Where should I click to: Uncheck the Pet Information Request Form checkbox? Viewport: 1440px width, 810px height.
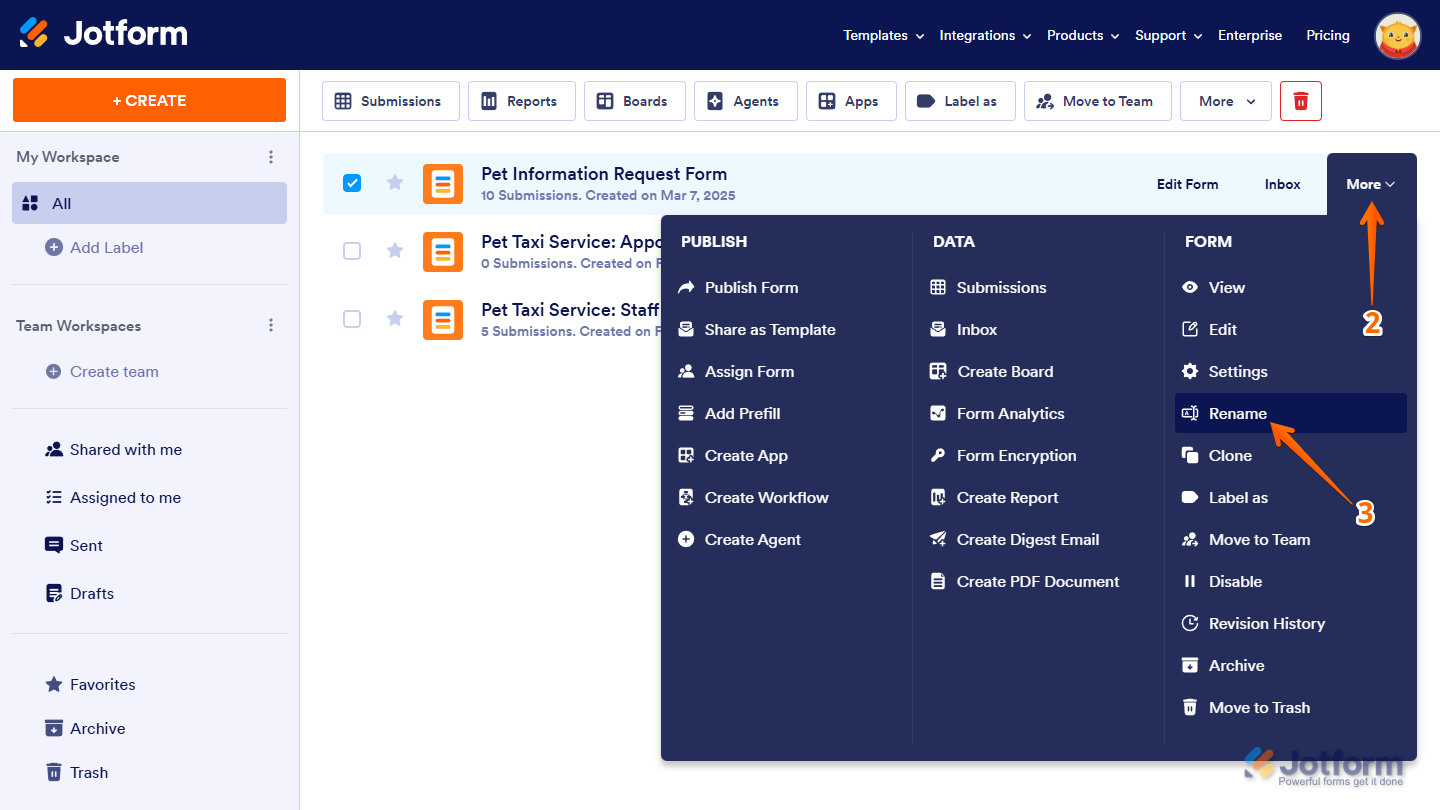352,183
